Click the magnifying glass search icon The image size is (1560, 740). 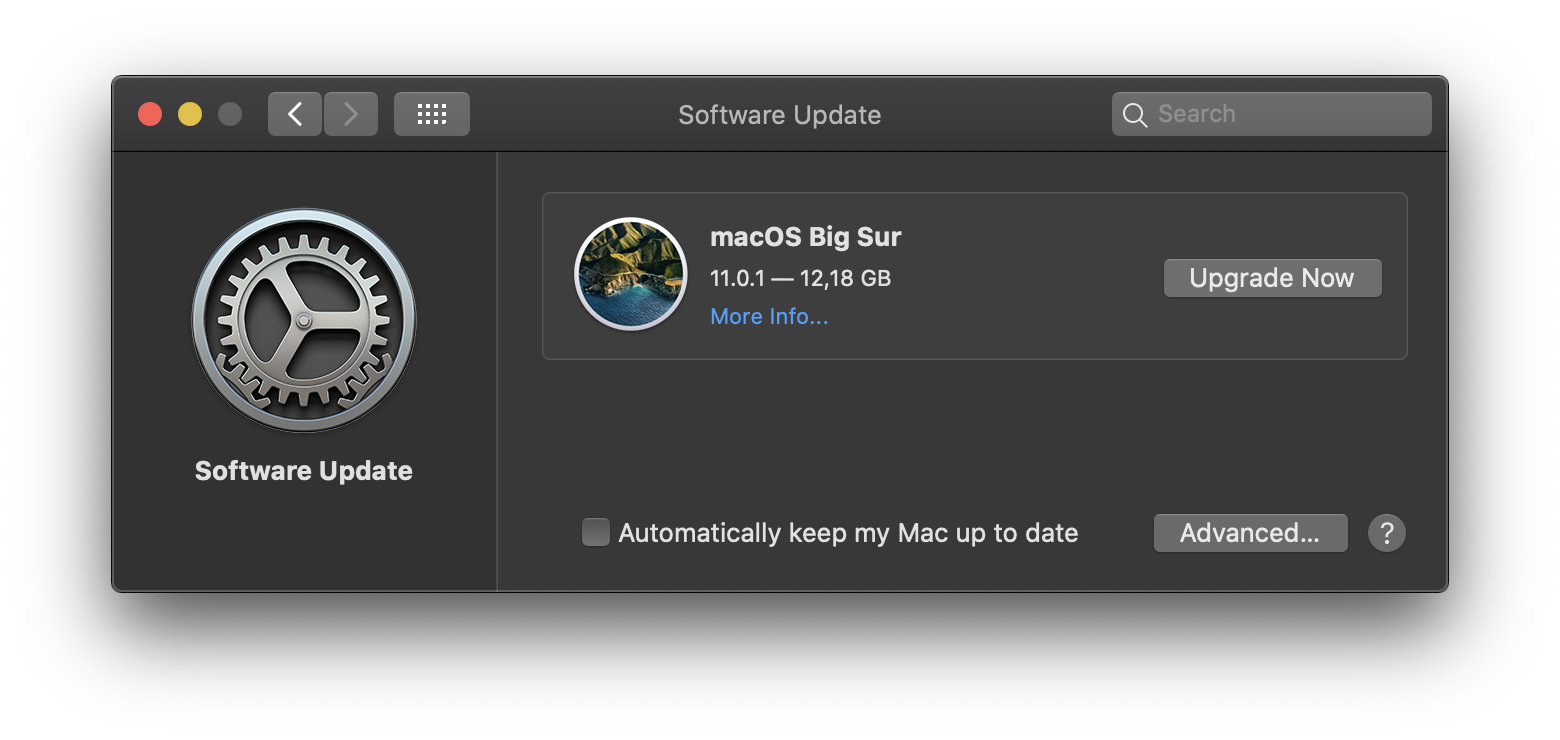[x=1135, y=115]
